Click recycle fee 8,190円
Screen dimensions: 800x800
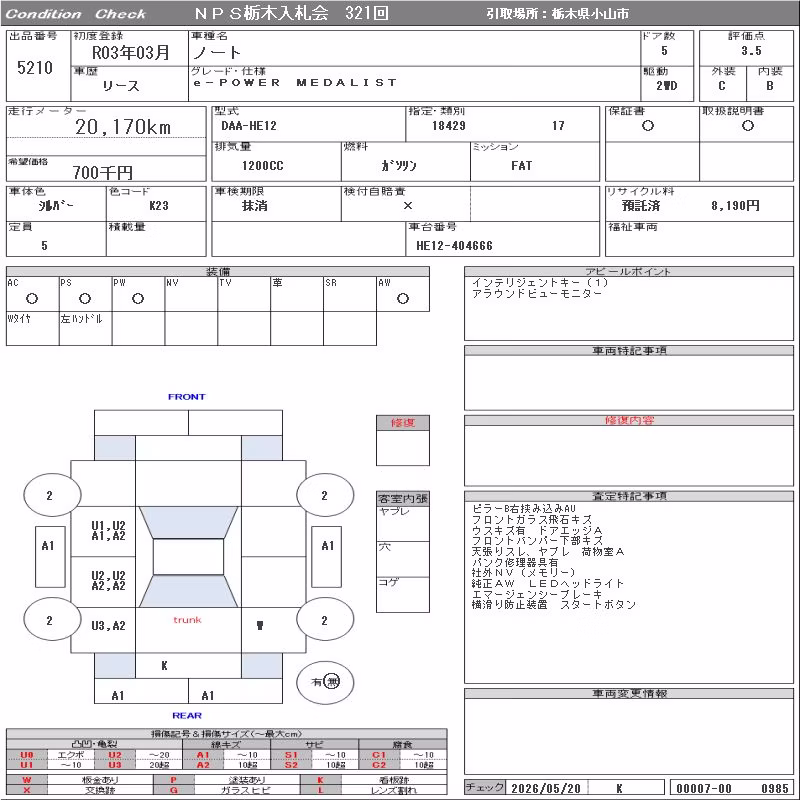735,206
